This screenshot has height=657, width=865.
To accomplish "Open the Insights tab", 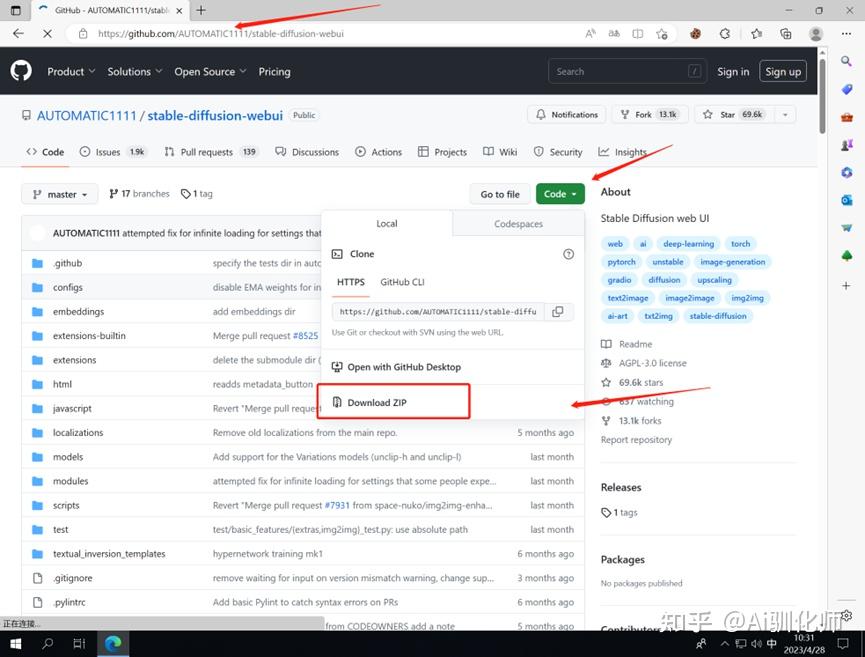I will (x=623, y=152).
